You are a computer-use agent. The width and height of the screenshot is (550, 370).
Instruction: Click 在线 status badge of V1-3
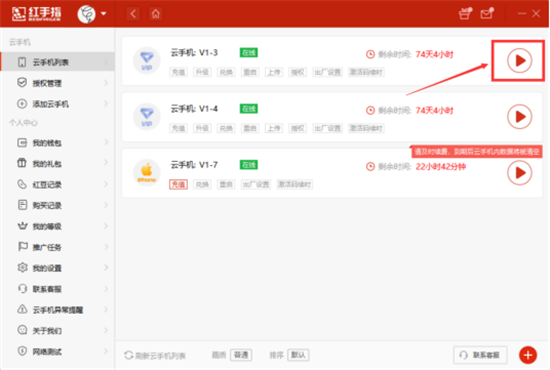click(249, 53)
